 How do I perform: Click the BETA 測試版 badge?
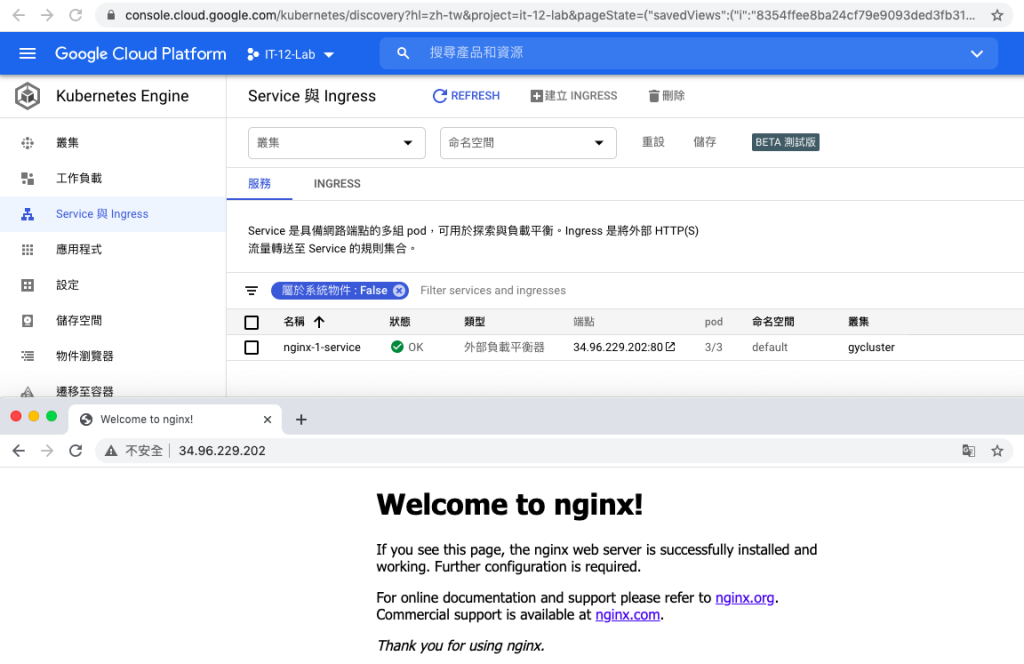point(786,142)
